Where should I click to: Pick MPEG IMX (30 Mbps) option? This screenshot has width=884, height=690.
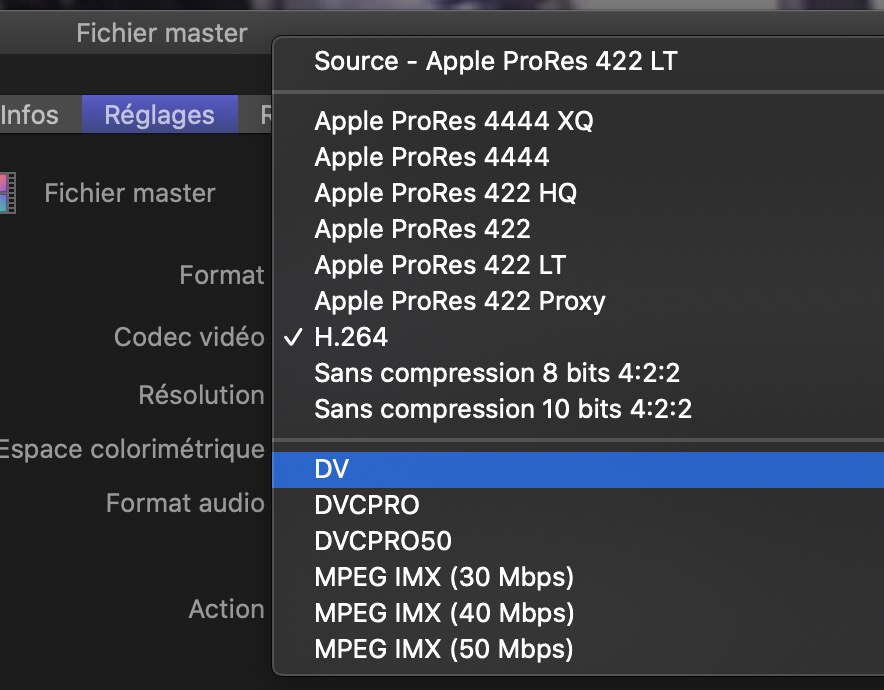444,577
